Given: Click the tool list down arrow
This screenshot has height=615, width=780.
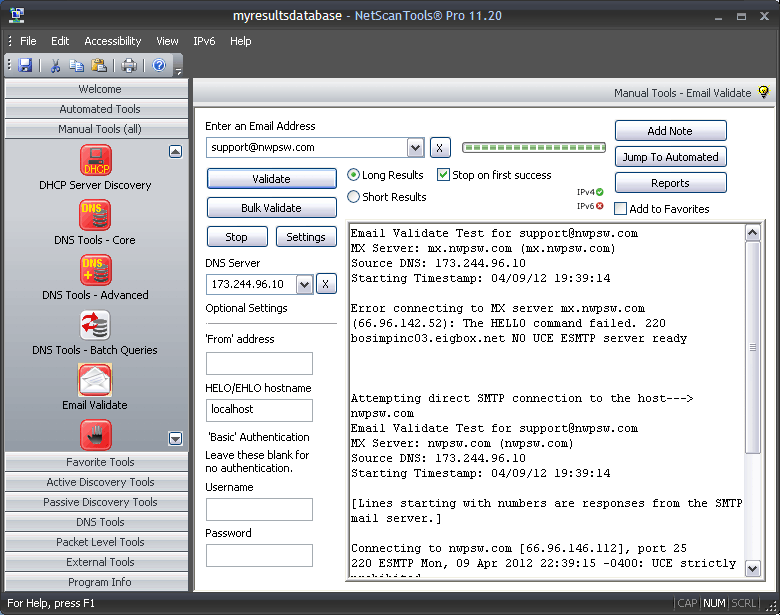Looking at the screenshot, I should tap(176, 438).
